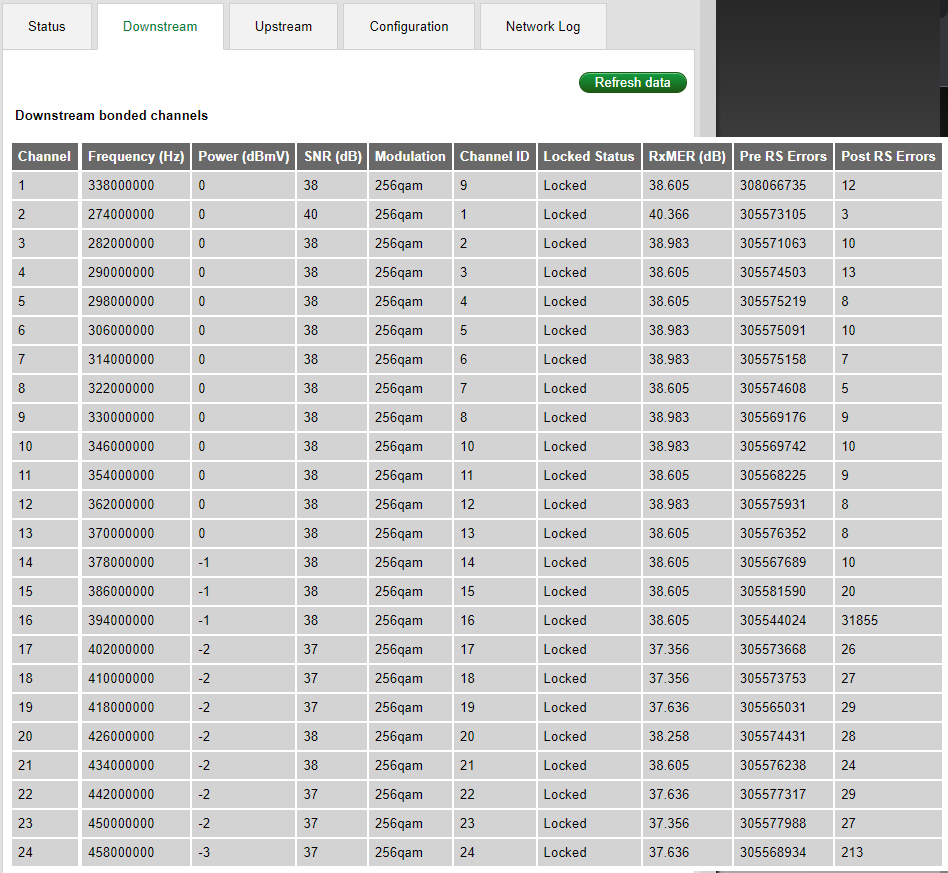This screenshot has width=948, height=873.
Task: Click the Downstream bonded channels heading
Action: [112, 116]
